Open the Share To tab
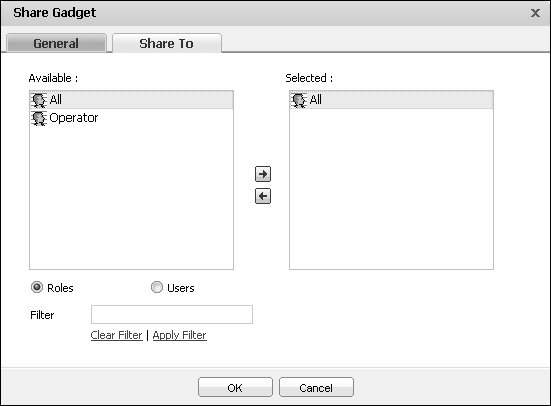551x406 pixels. 167,43
